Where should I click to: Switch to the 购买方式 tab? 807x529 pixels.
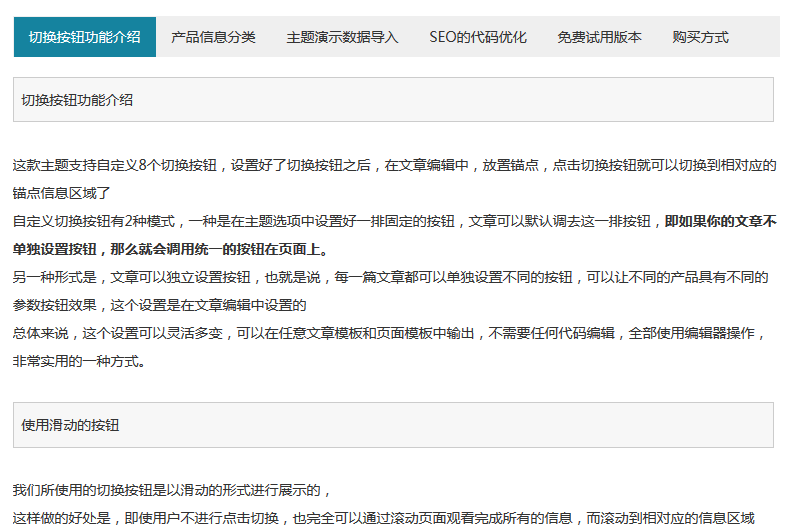[x=700, y=37]
